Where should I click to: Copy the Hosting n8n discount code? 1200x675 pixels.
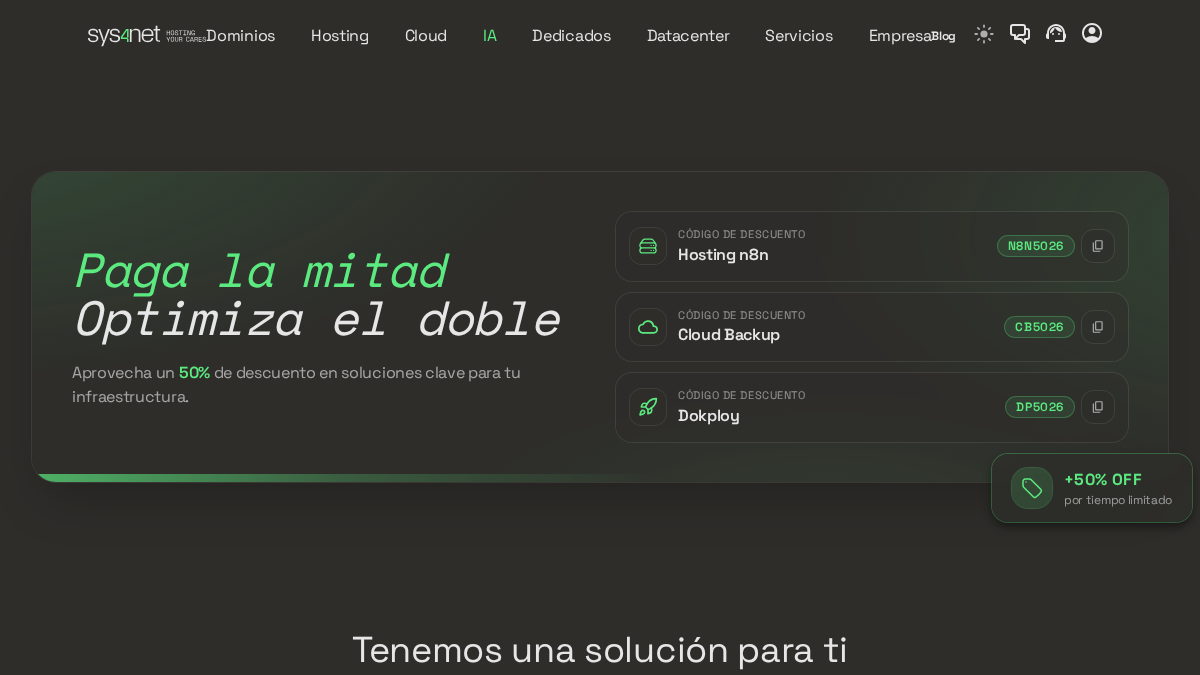point(1098,246)
